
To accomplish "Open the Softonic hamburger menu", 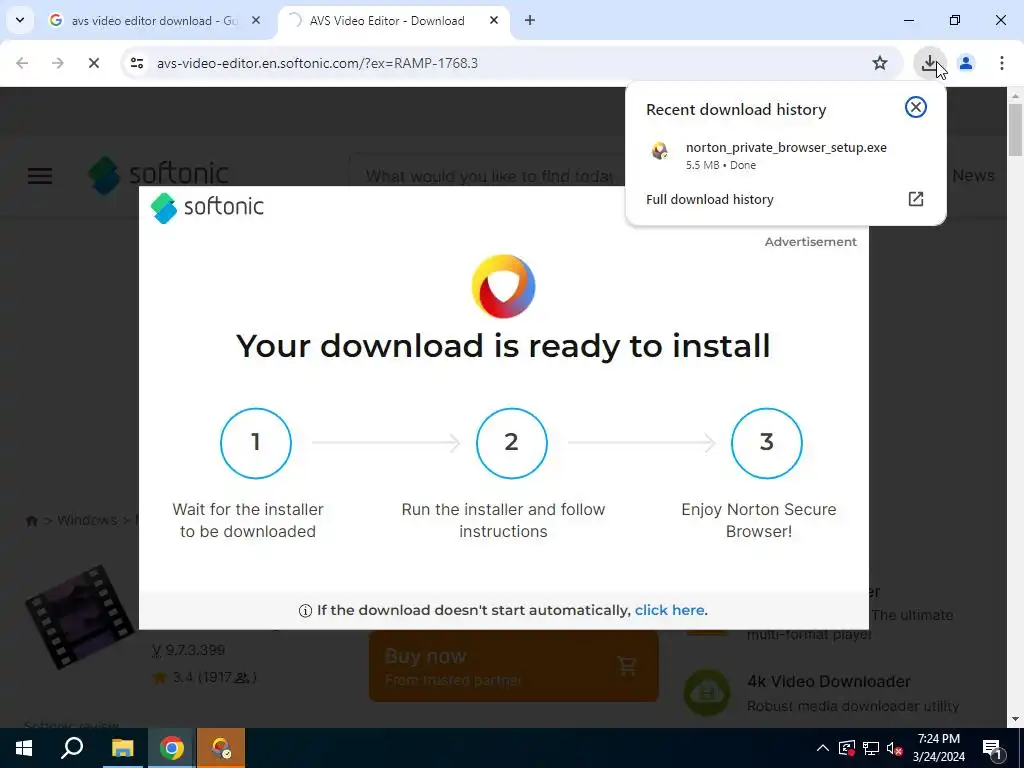I will (x=40, y=176).
